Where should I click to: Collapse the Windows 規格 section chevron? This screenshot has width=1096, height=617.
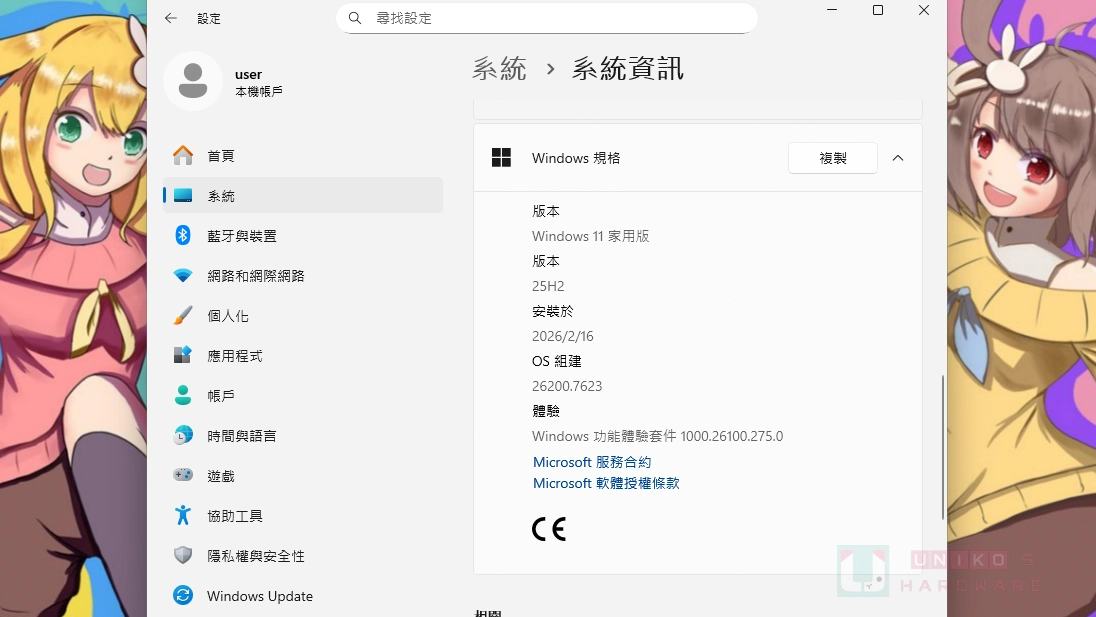click(x=898, y=158)
